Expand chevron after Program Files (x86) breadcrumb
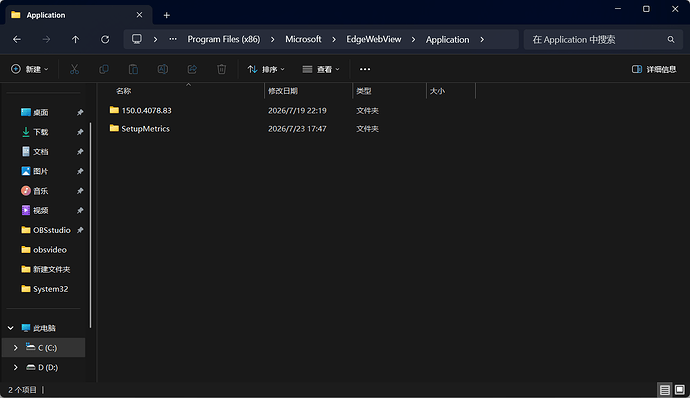This screenshot has width=690, height=398. pyautogui.click(x=273, y=40)
